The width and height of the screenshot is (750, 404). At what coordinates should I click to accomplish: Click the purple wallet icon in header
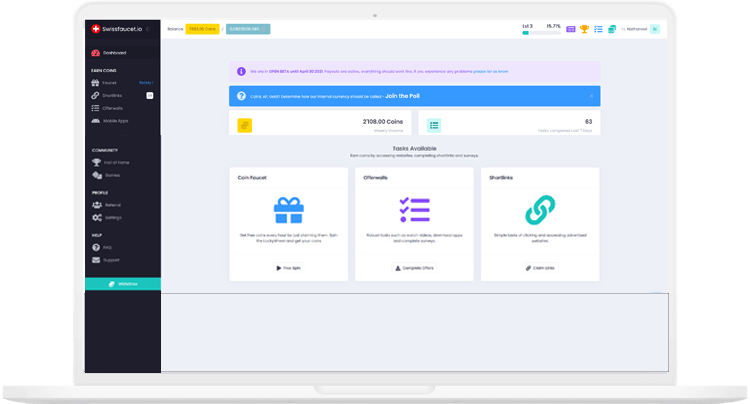pyautogui.click(x=571, y=29)
